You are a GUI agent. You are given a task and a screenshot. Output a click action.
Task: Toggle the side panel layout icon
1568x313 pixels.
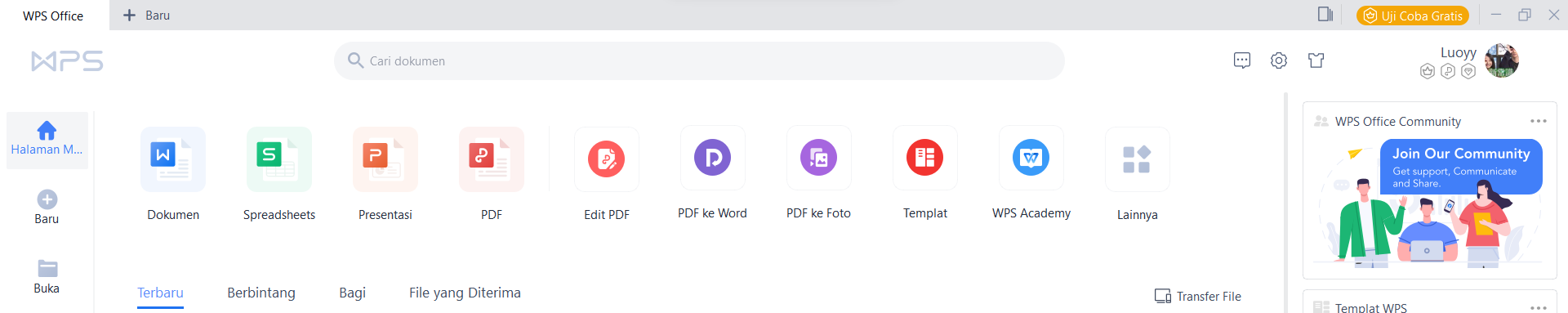tap(1325, 15)
